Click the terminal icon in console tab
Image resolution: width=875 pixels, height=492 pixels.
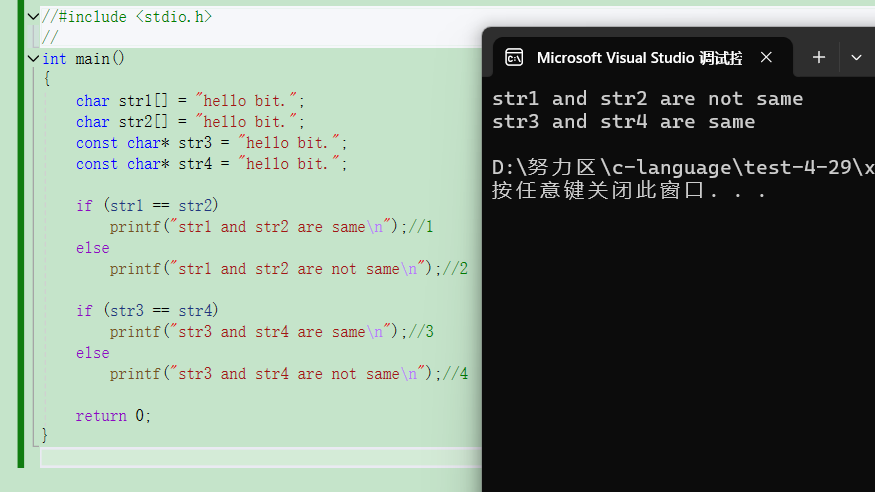click(514, 57)
